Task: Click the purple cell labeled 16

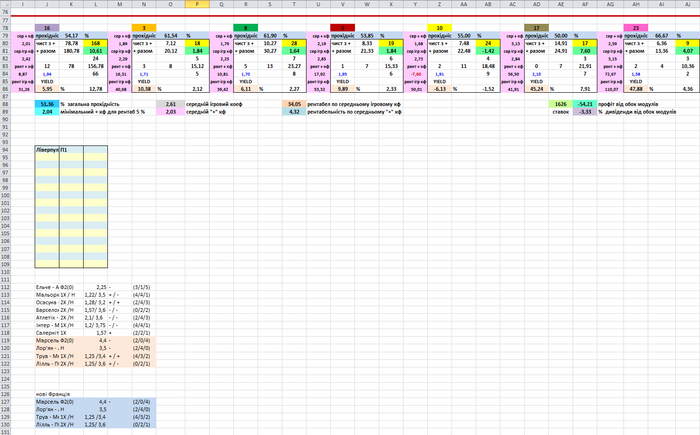Action: [47, 28]
